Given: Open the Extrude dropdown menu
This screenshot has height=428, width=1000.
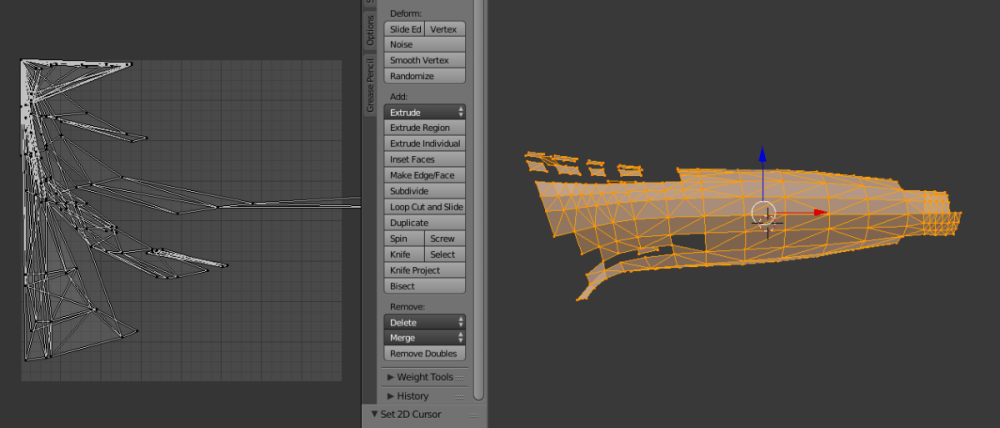Looking at the screenshot, I should [x=425, y=112].
